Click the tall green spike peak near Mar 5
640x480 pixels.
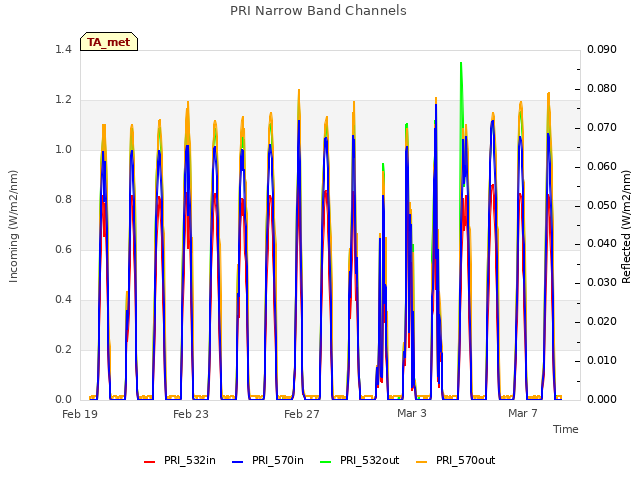[461, 64]
